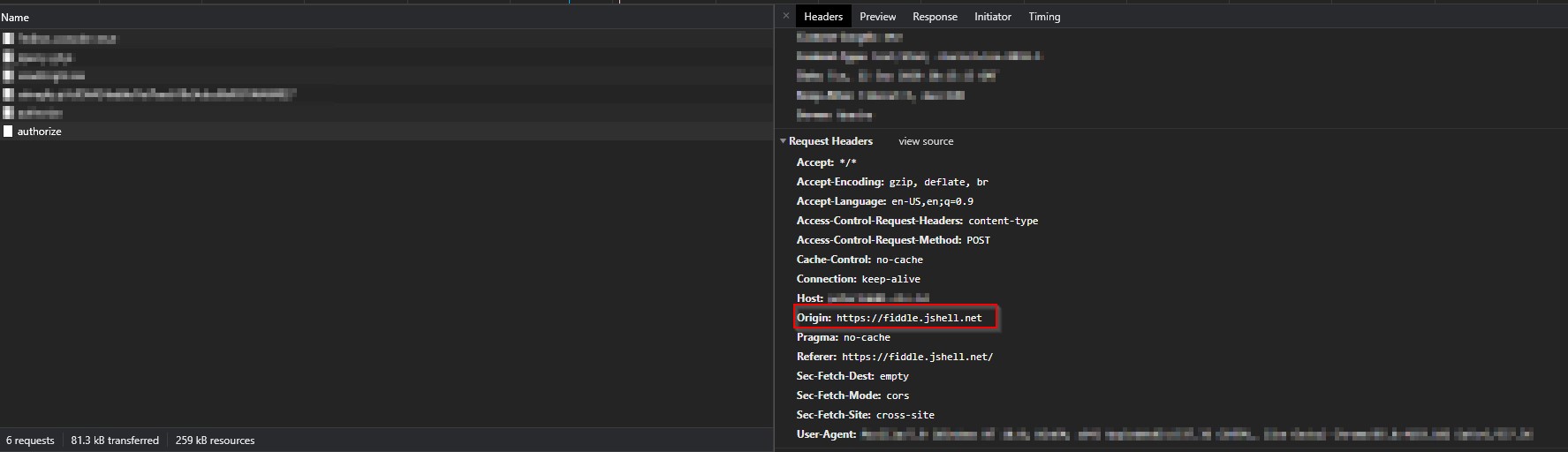Click the Sec-Fetch-Mode cors value
The image size is (1568, 452).
[x=897, y=395]
